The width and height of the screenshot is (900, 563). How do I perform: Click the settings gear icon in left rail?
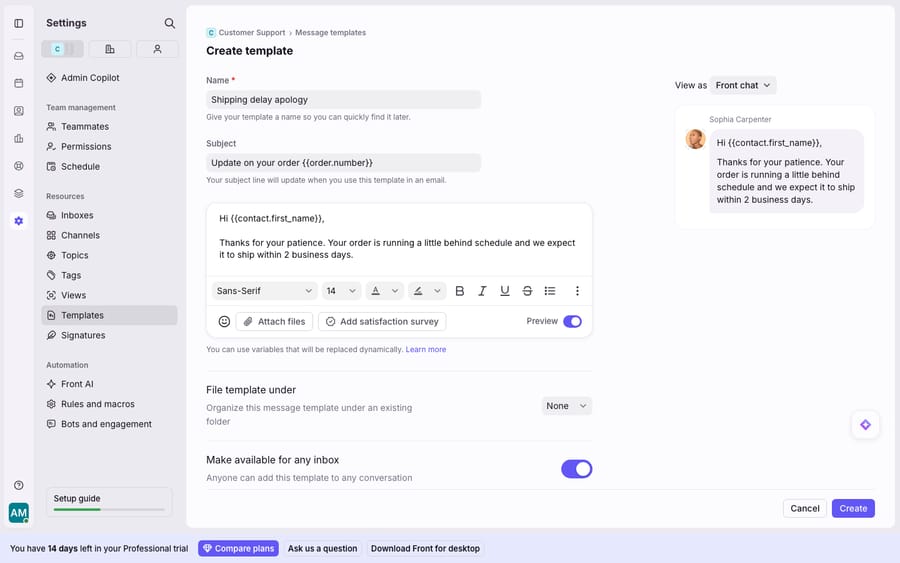click(19, 221)
